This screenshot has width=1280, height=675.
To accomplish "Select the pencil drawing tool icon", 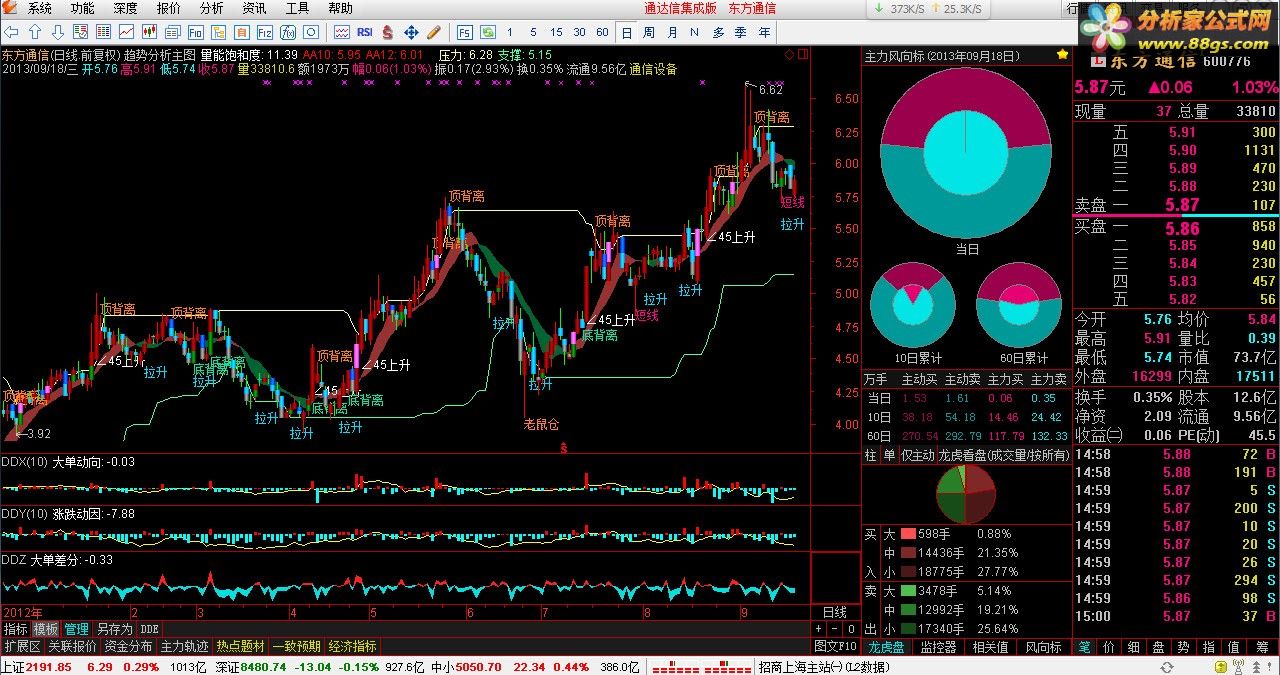I will 434,32.
